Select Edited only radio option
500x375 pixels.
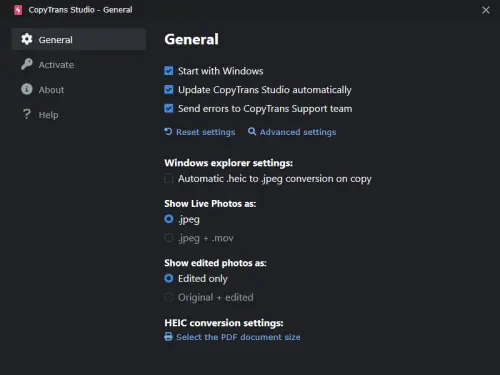(x=169, y=278)
